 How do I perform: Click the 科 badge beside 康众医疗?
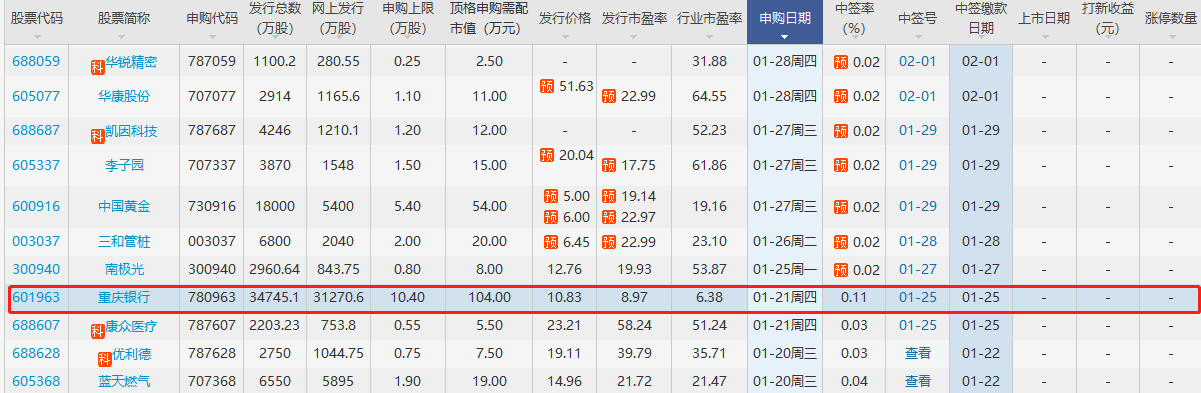point(98,331)
